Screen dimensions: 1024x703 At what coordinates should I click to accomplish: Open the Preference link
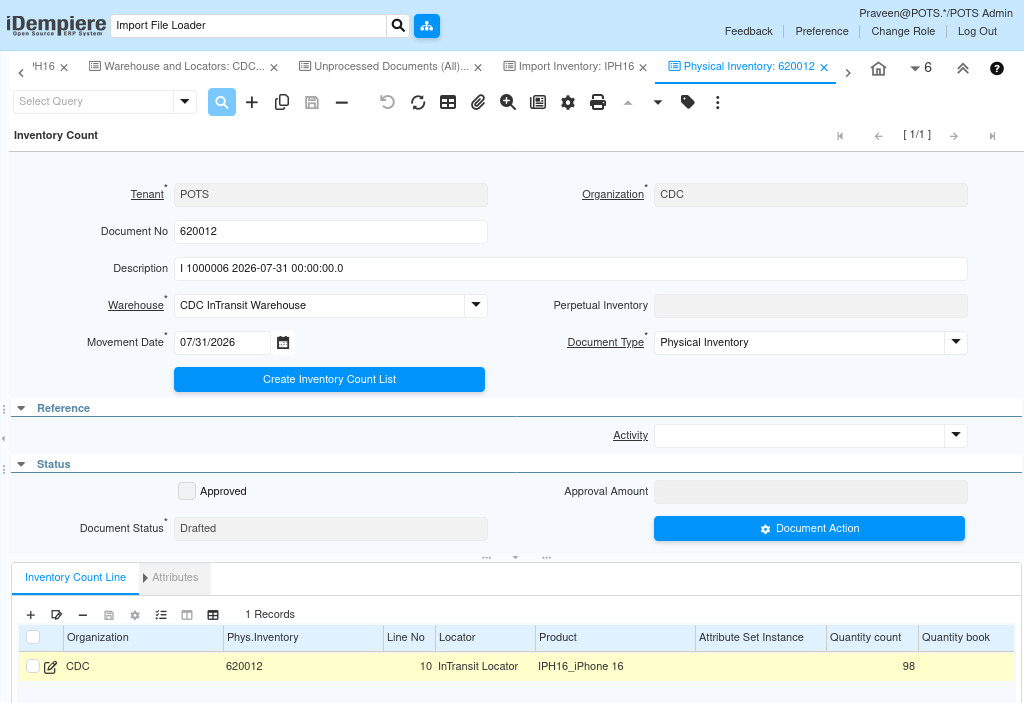pos(822,31)
